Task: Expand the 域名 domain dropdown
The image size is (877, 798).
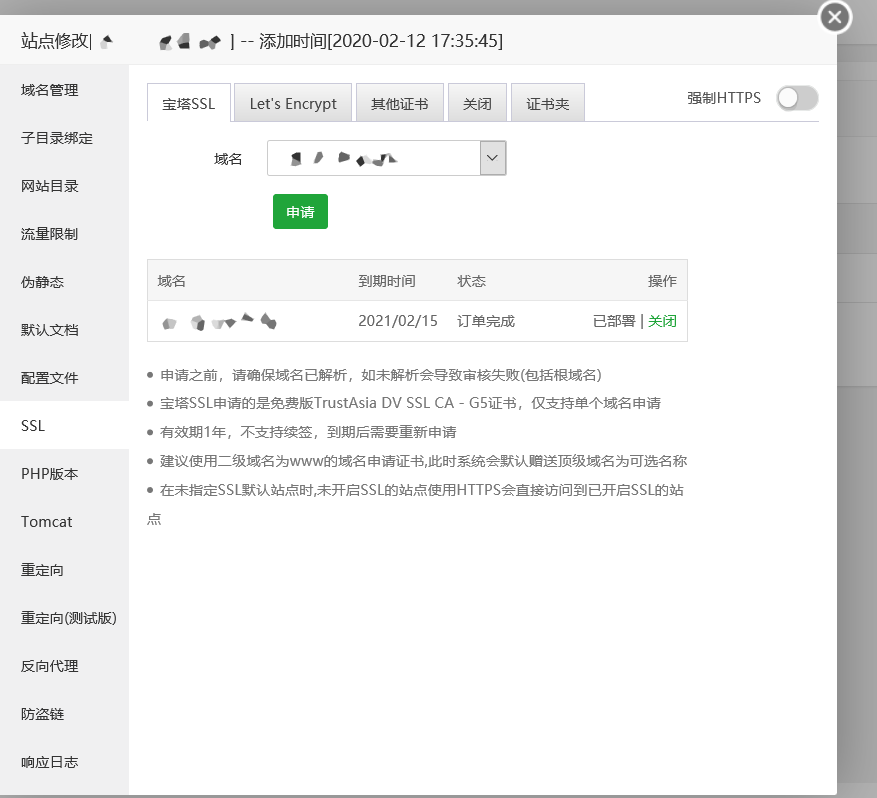Action: 490,157
